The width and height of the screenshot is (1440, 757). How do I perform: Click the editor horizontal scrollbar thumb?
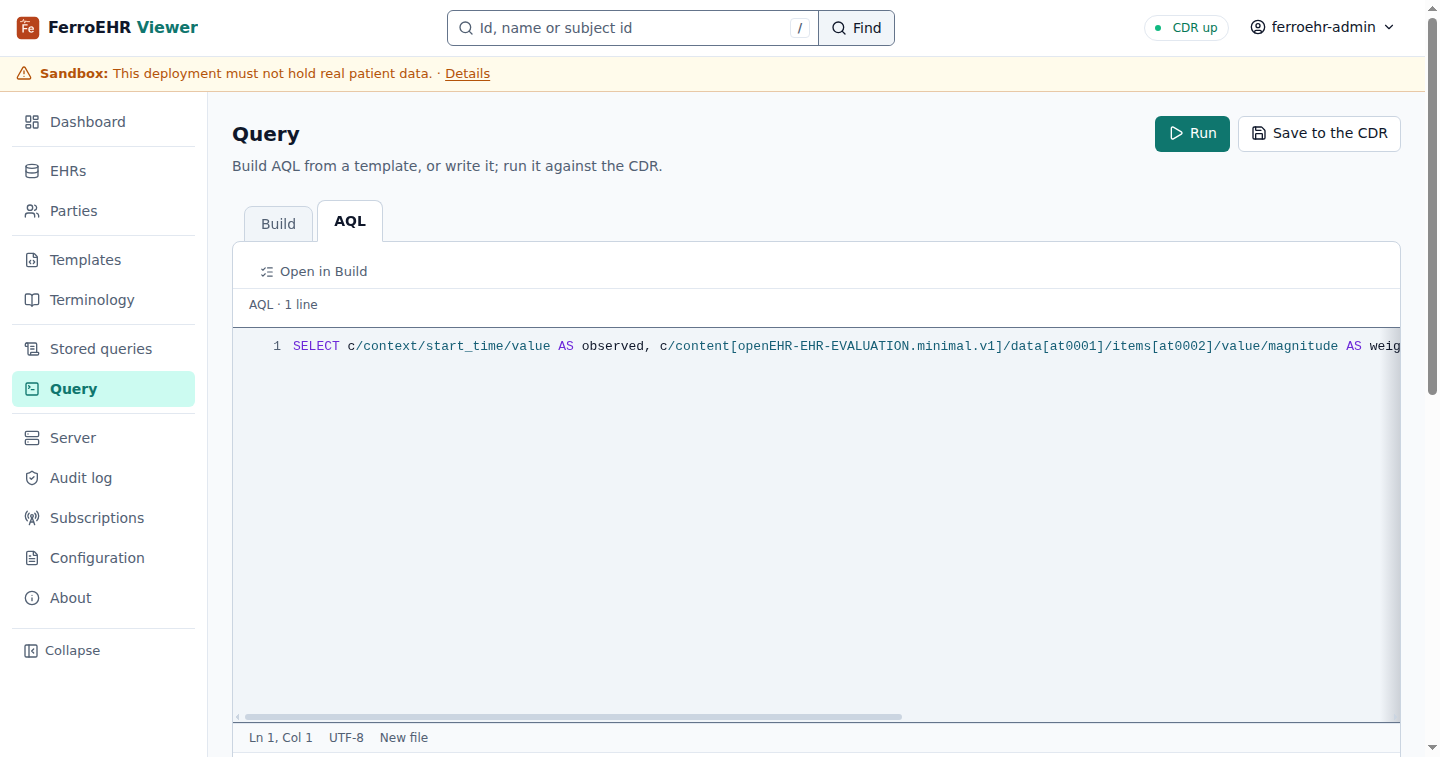tap(573, 717)
